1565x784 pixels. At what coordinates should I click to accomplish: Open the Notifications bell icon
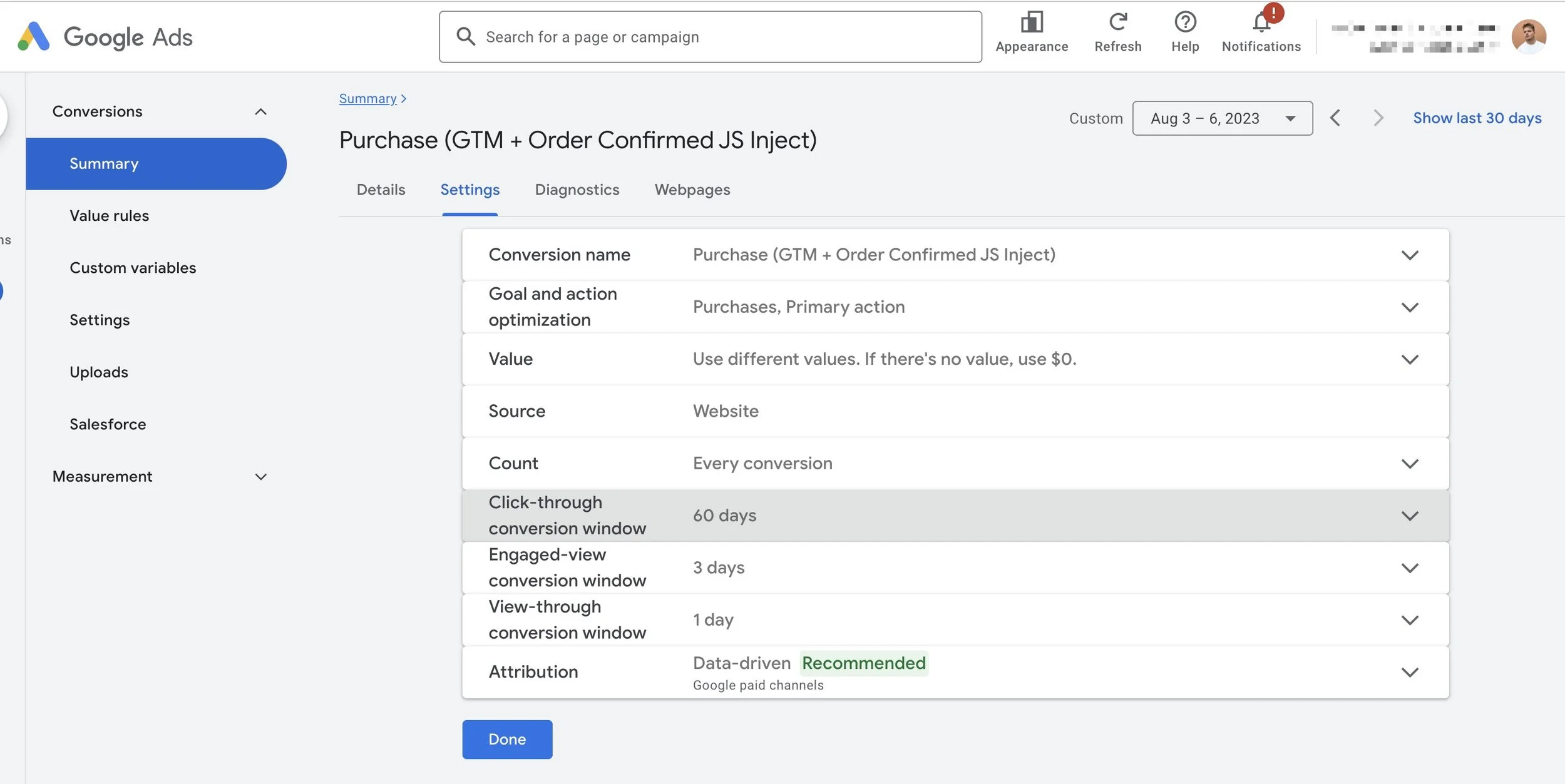1261,24
